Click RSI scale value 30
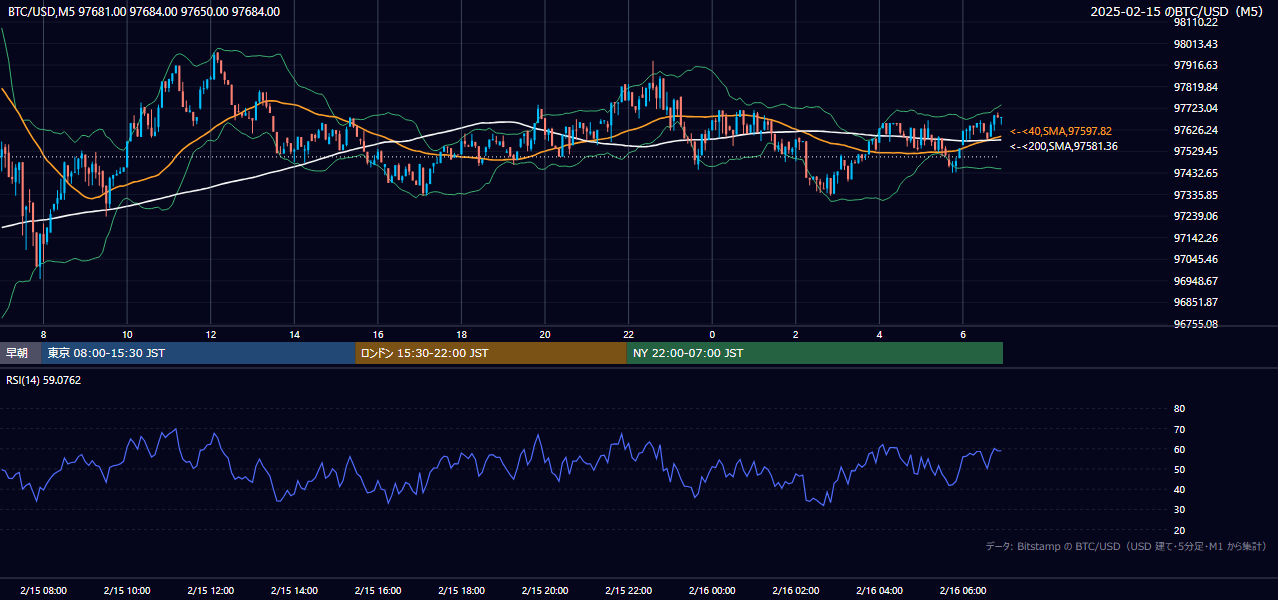The image size is (1278, 600). point(1179,510)
